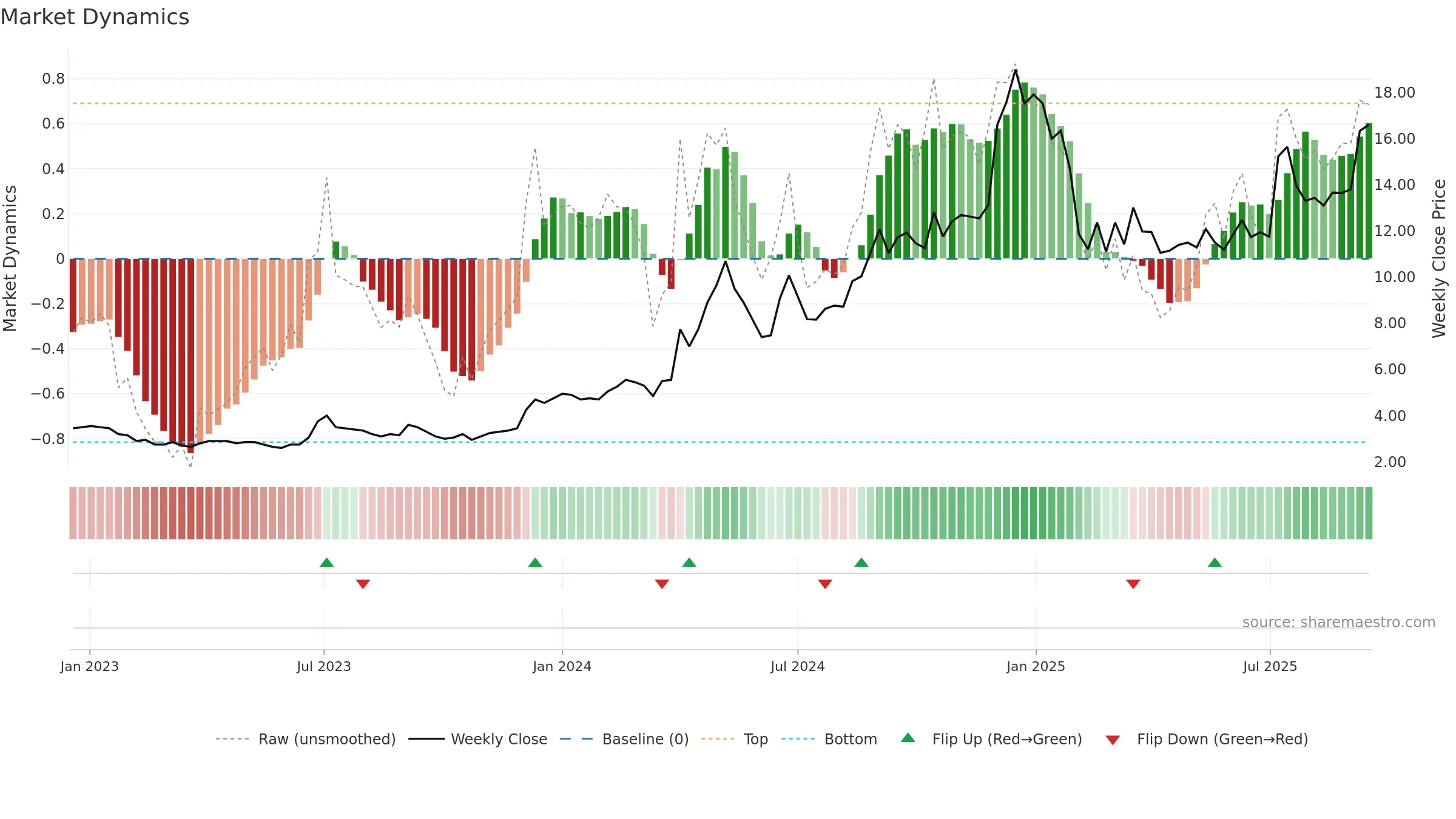Image resolution: width=1456 pixels, height=819 pixels.
Task: Click the Jul 2023 x-axis label
Action: click(x=324, y=666)
